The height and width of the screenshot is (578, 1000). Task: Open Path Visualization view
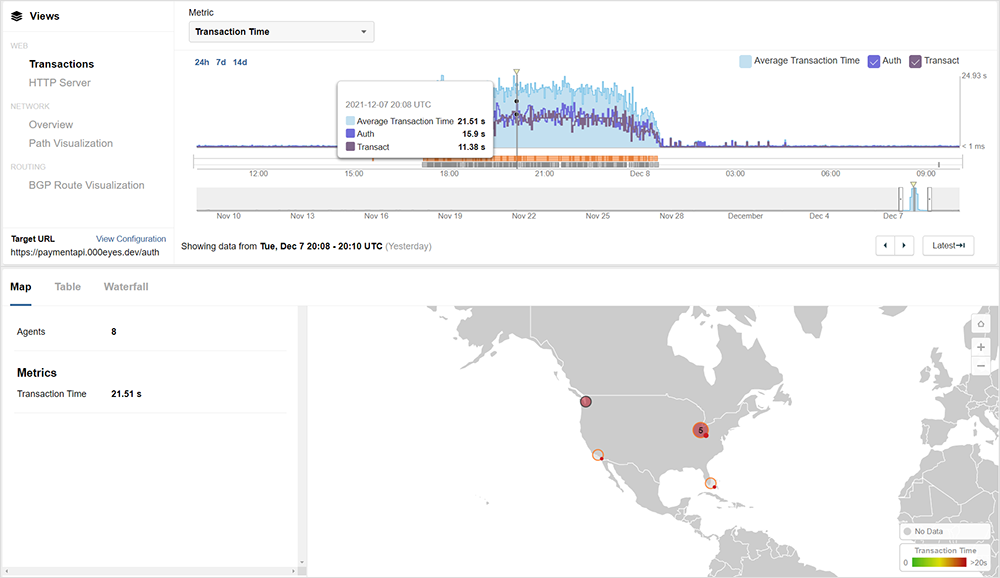pos(71,144)
